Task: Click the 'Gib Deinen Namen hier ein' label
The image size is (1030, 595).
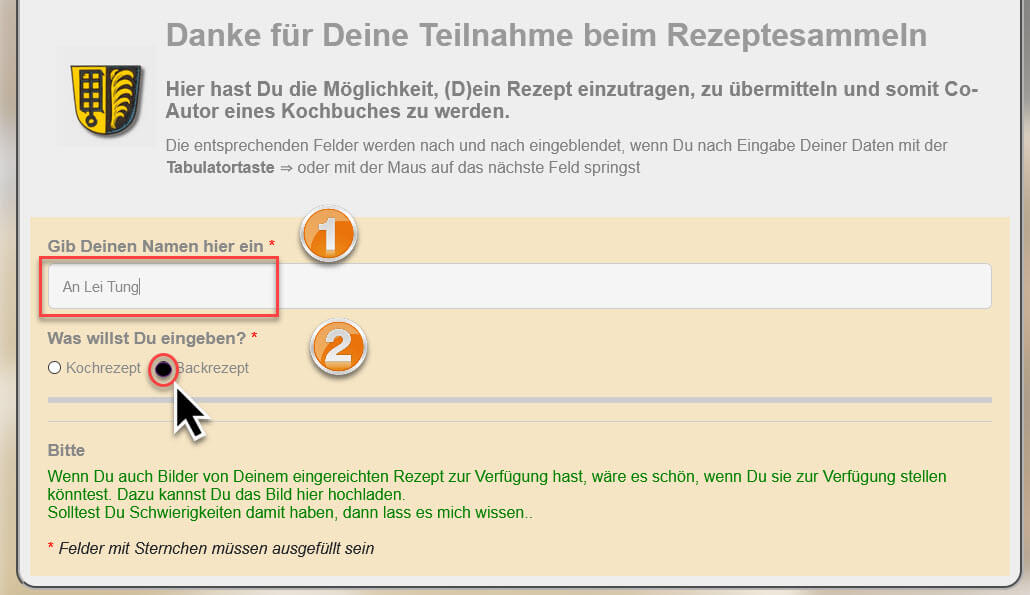Action: [155, 246]
